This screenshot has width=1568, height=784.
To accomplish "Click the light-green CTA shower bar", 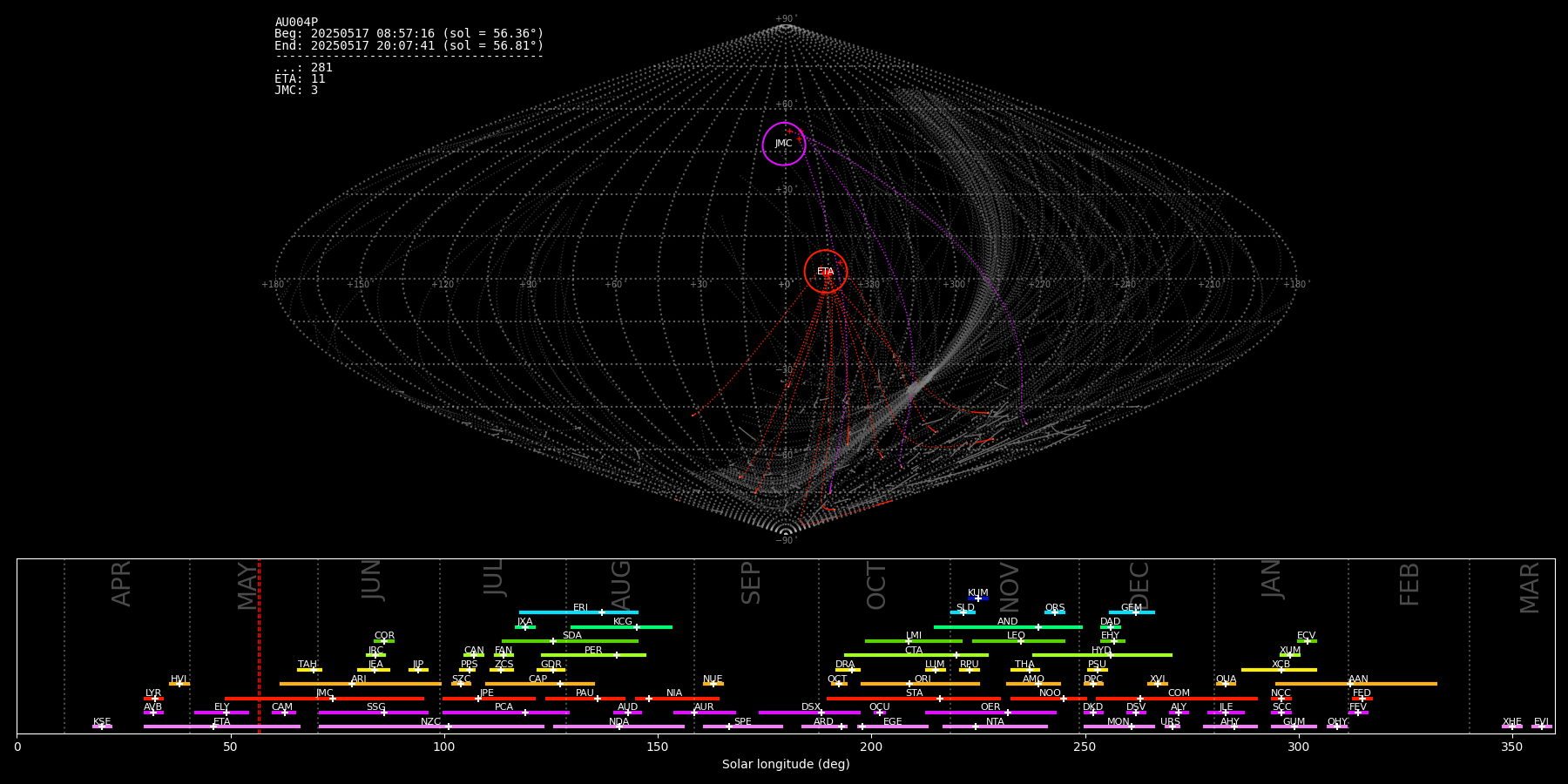I will [x=916, y=655].
